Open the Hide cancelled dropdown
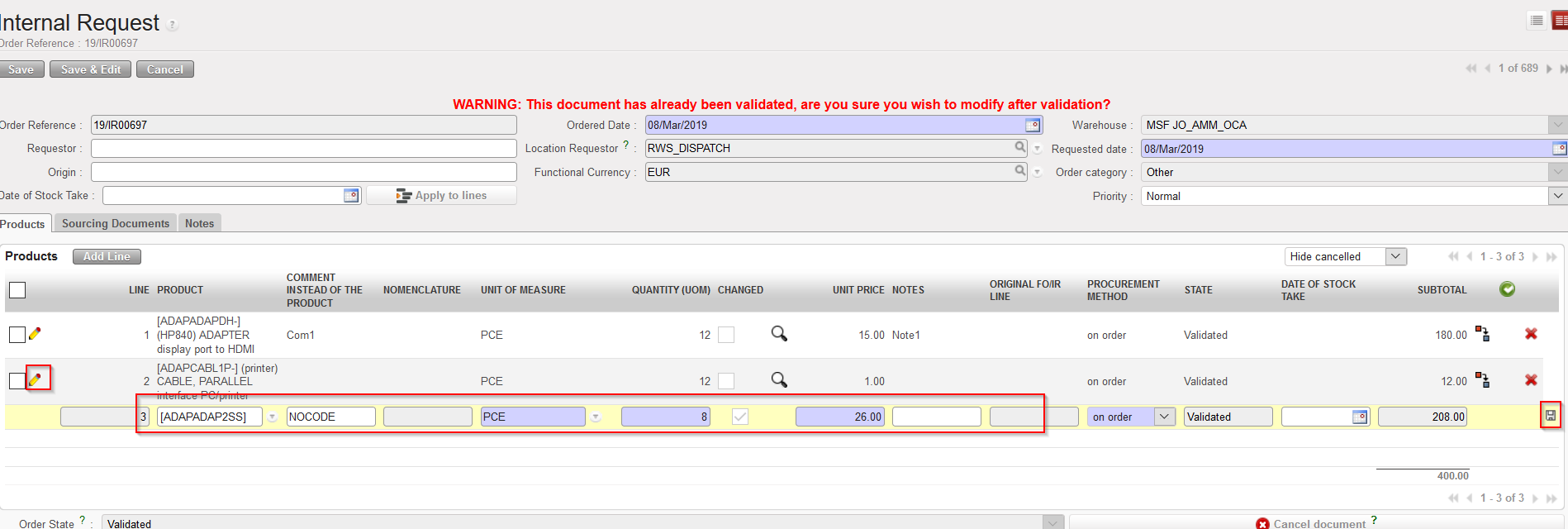Screen dimensions: 1568x529 point(1395,256)
